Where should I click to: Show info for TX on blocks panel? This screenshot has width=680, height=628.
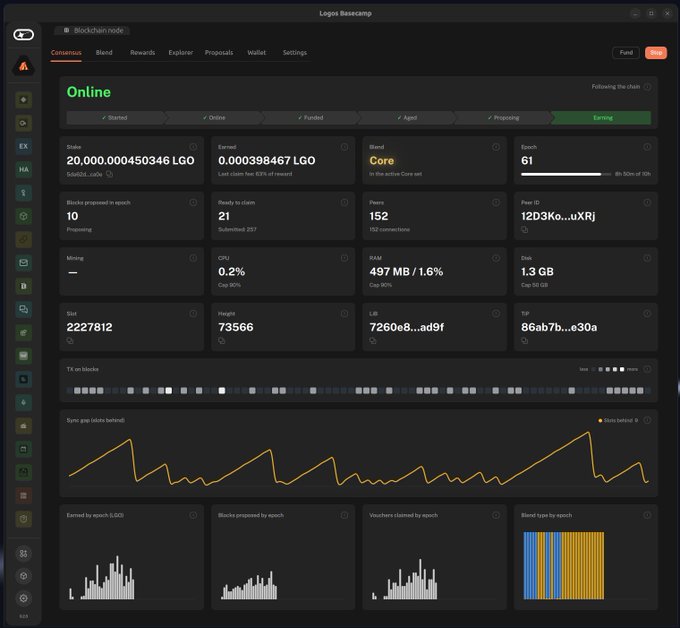point(647,369)
